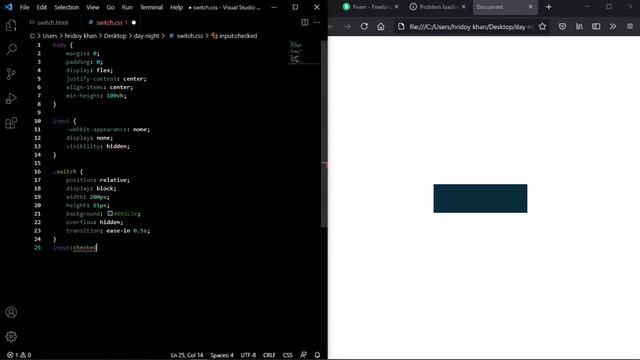Close the Fiverr browser tab
This screenshot has height=360, width=640.
396,7
